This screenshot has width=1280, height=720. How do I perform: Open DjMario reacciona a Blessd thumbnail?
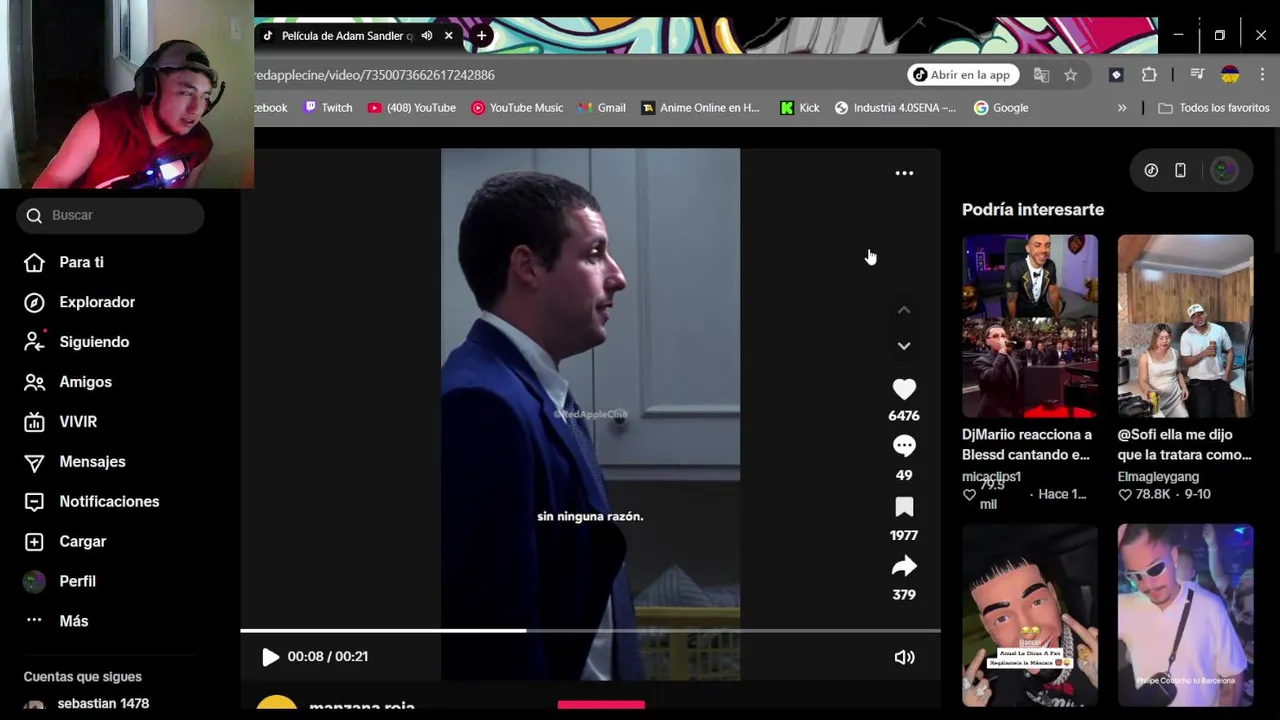pos(1030,326)
